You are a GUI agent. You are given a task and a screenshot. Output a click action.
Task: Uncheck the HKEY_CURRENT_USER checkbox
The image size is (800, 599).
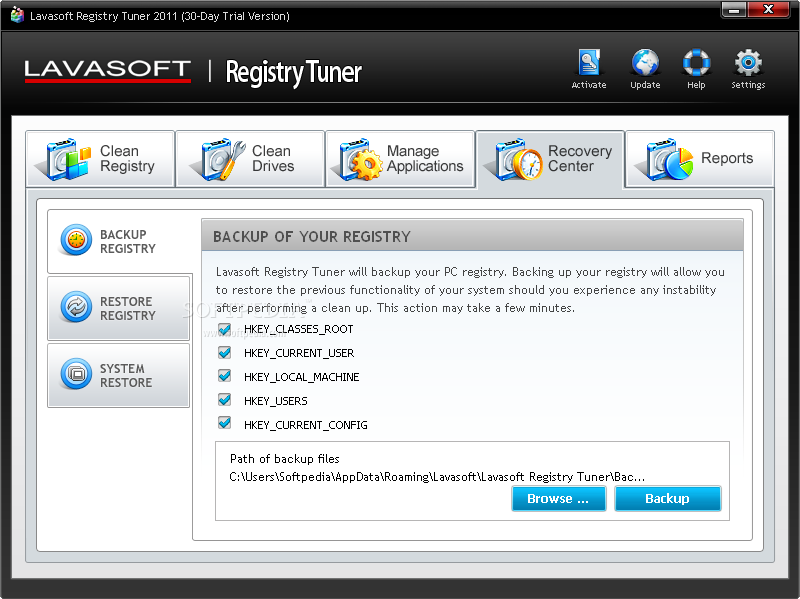pyautogui.click(x=224, y=353)
